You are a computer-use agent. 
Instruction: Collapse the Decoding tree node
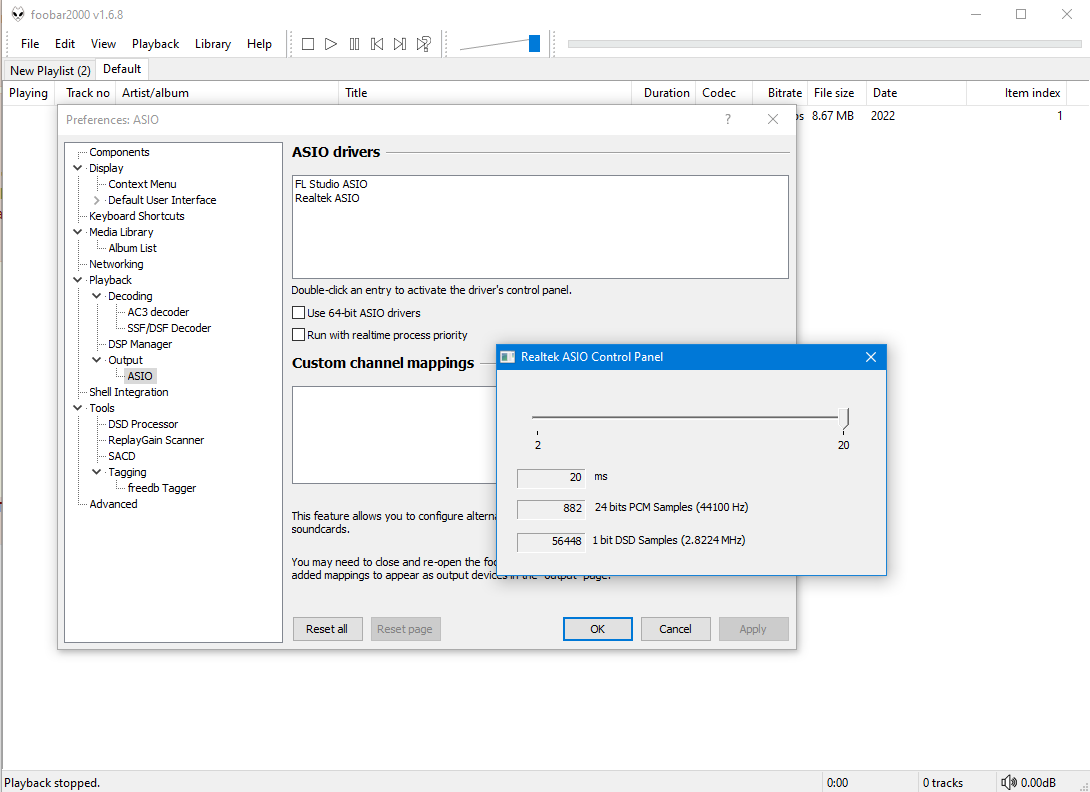point(97,296)
